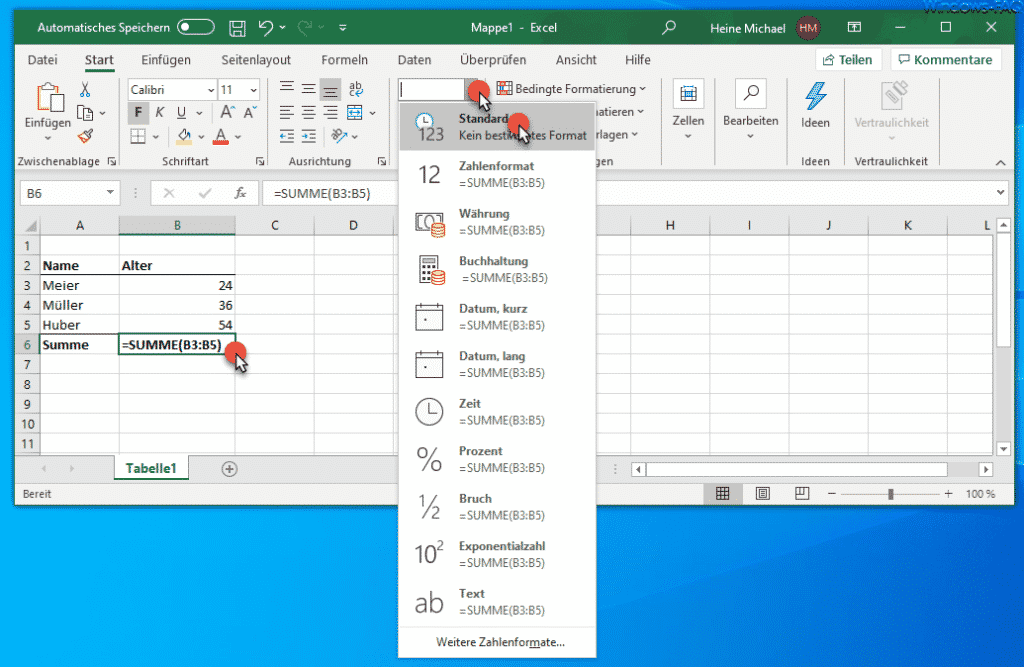Viewport: 1024px width, 667px height.
Task: Open the Name Box dropdown arrow
Action: pyautogui.click(x=110, y=193)
